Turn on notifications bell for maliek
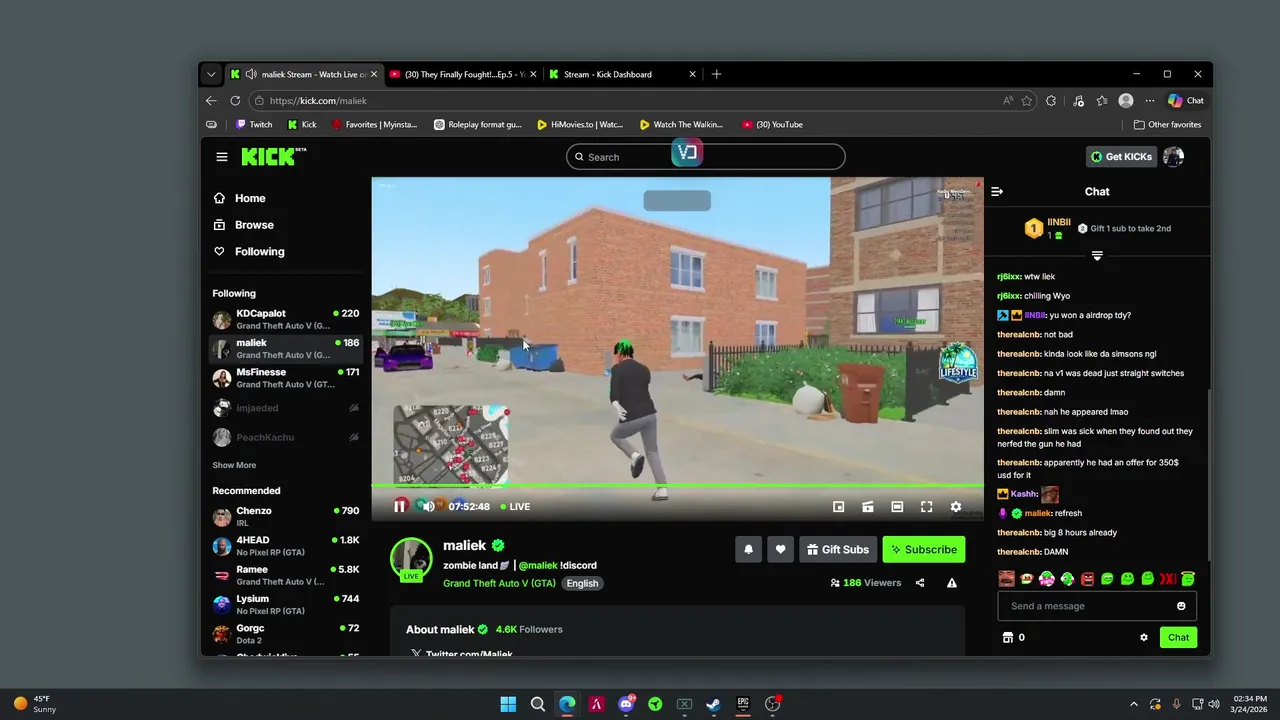The width and height of the screenshot is (1280, 720). [x=748, y=549]
